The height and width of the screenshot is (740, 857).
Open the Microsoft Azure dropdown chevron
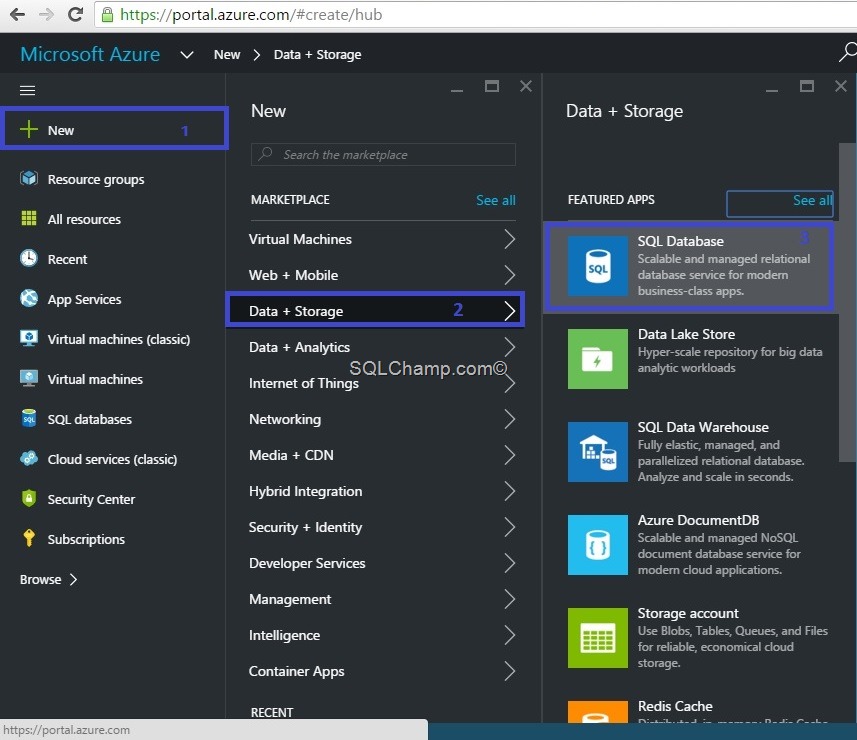pos(187,55)
